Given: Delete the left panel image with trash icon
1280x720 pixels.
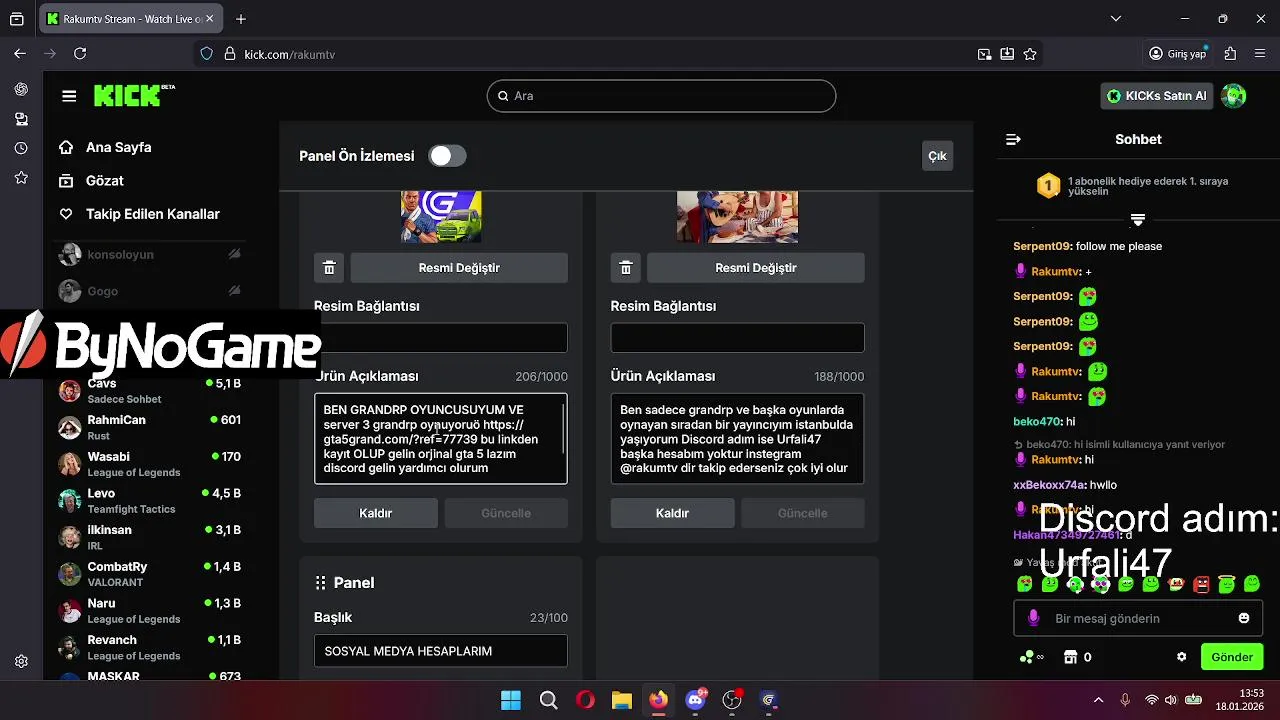Looking at the screenshot, I should pyautogui.click(x=329, y=268).
